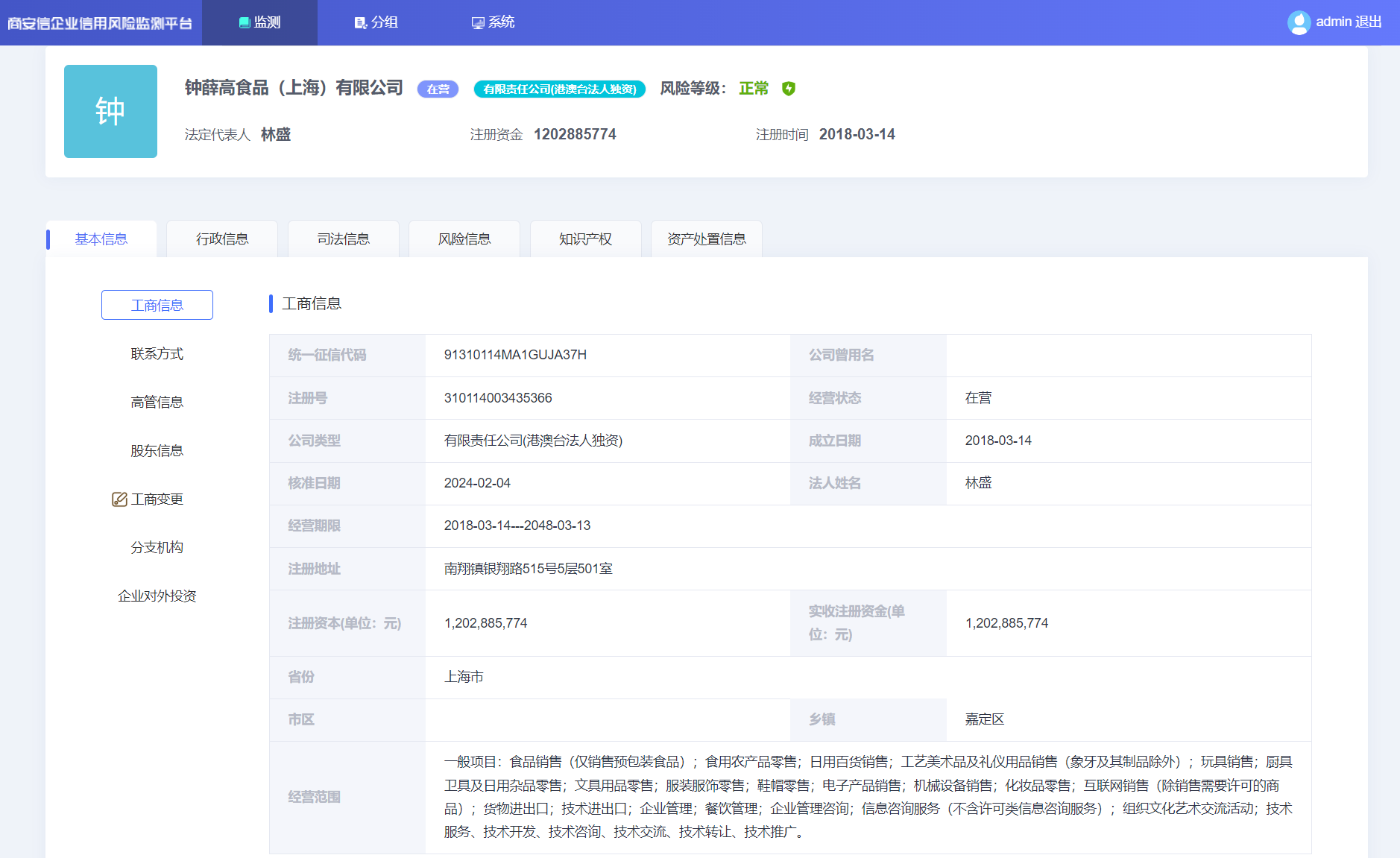Click the admin user avatar icon
Screen dimensions: 1400x858
pyautogui.click(x=1299, y=22)
